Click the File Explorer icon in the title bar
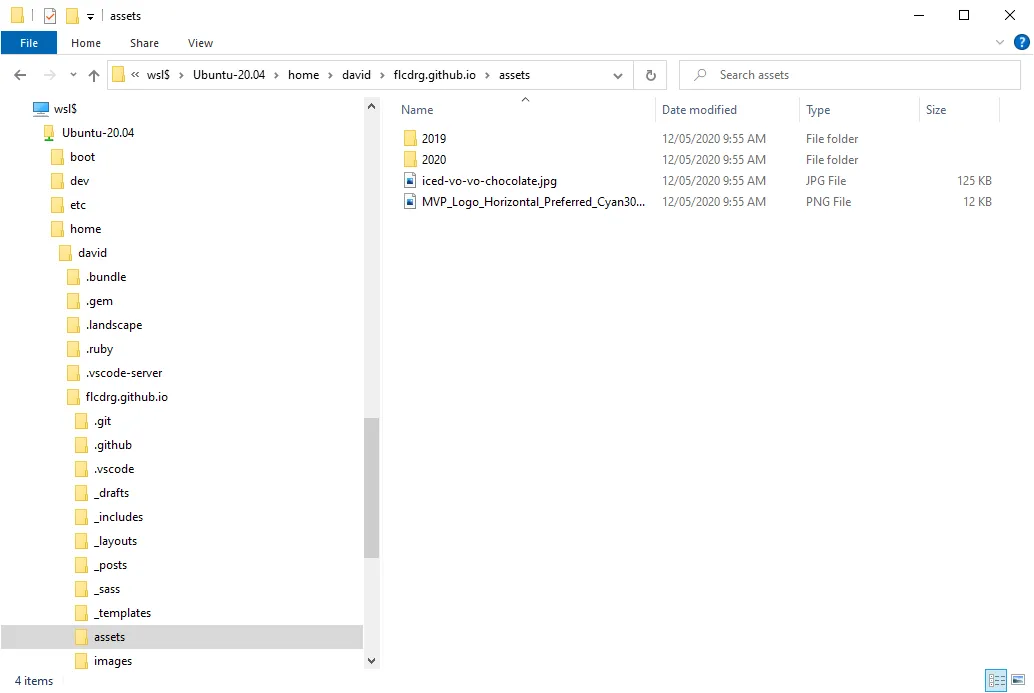This screenshot has height=693, width=1034. pos(16,15)
